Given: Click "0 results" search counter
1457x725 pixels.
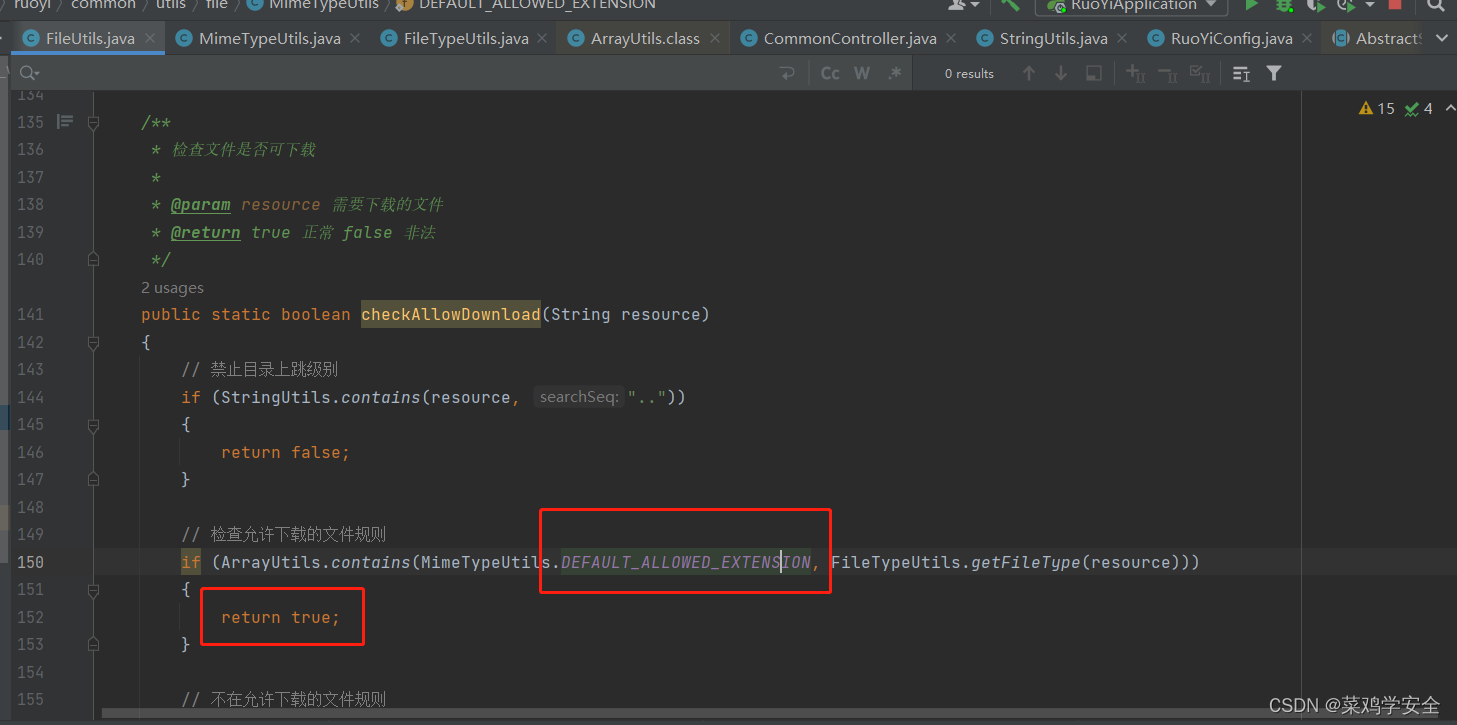Looking at the screenshot, I should (x=969, y=73).
